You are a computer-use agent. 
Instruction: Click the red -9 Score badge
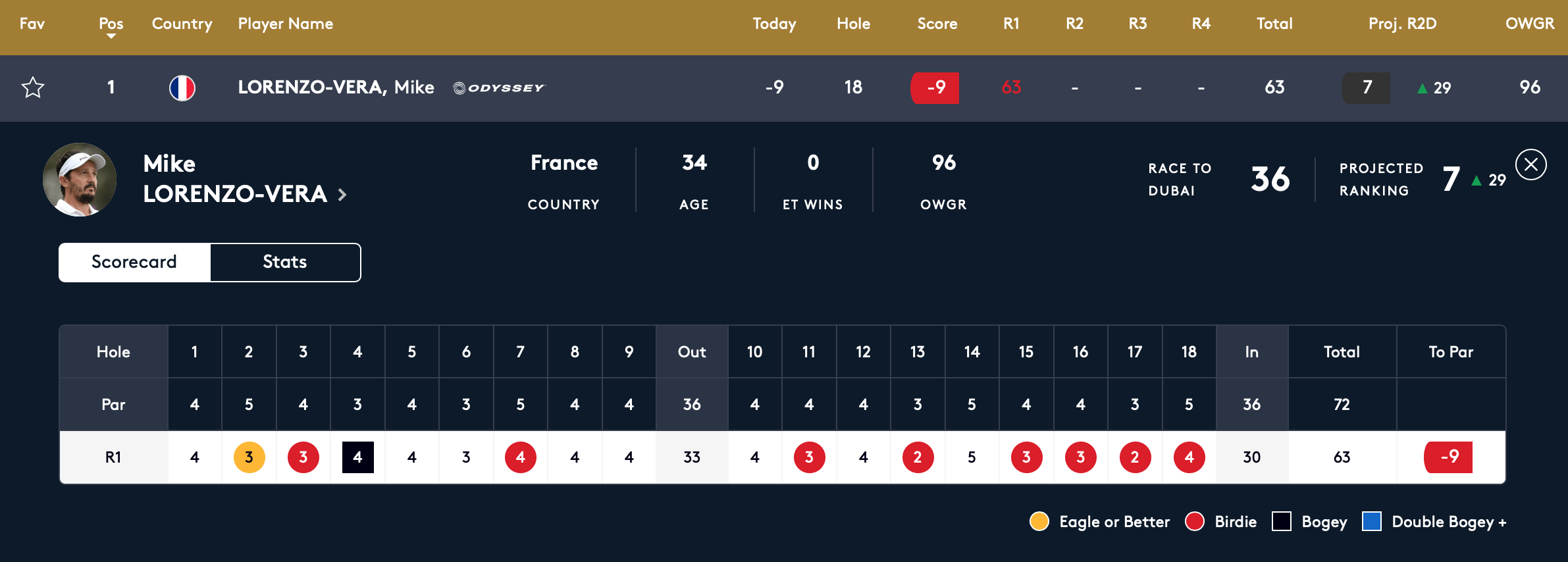click(x=935, y=88)
